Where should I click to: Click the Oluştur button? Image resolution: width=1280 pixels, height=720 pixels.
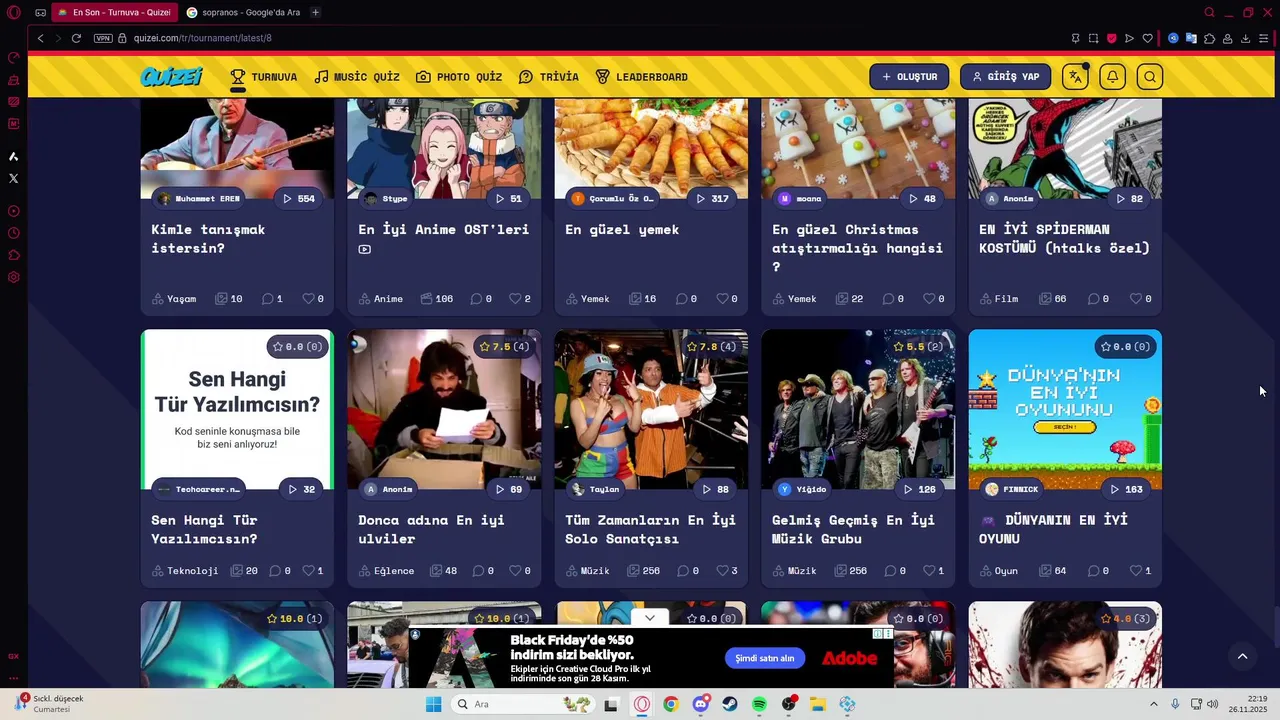[x=909, y=77]
